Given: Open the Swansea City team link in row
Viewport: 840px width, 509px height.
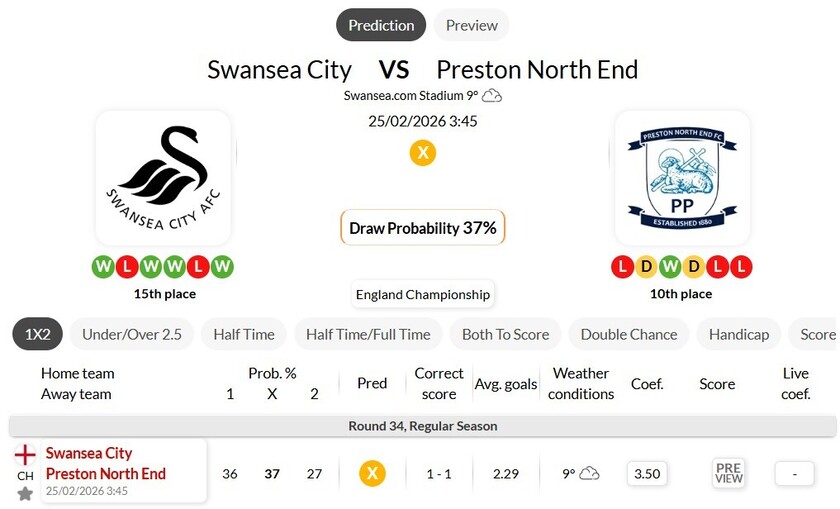Looking at the screenshot, I should [x=89, y=453].
